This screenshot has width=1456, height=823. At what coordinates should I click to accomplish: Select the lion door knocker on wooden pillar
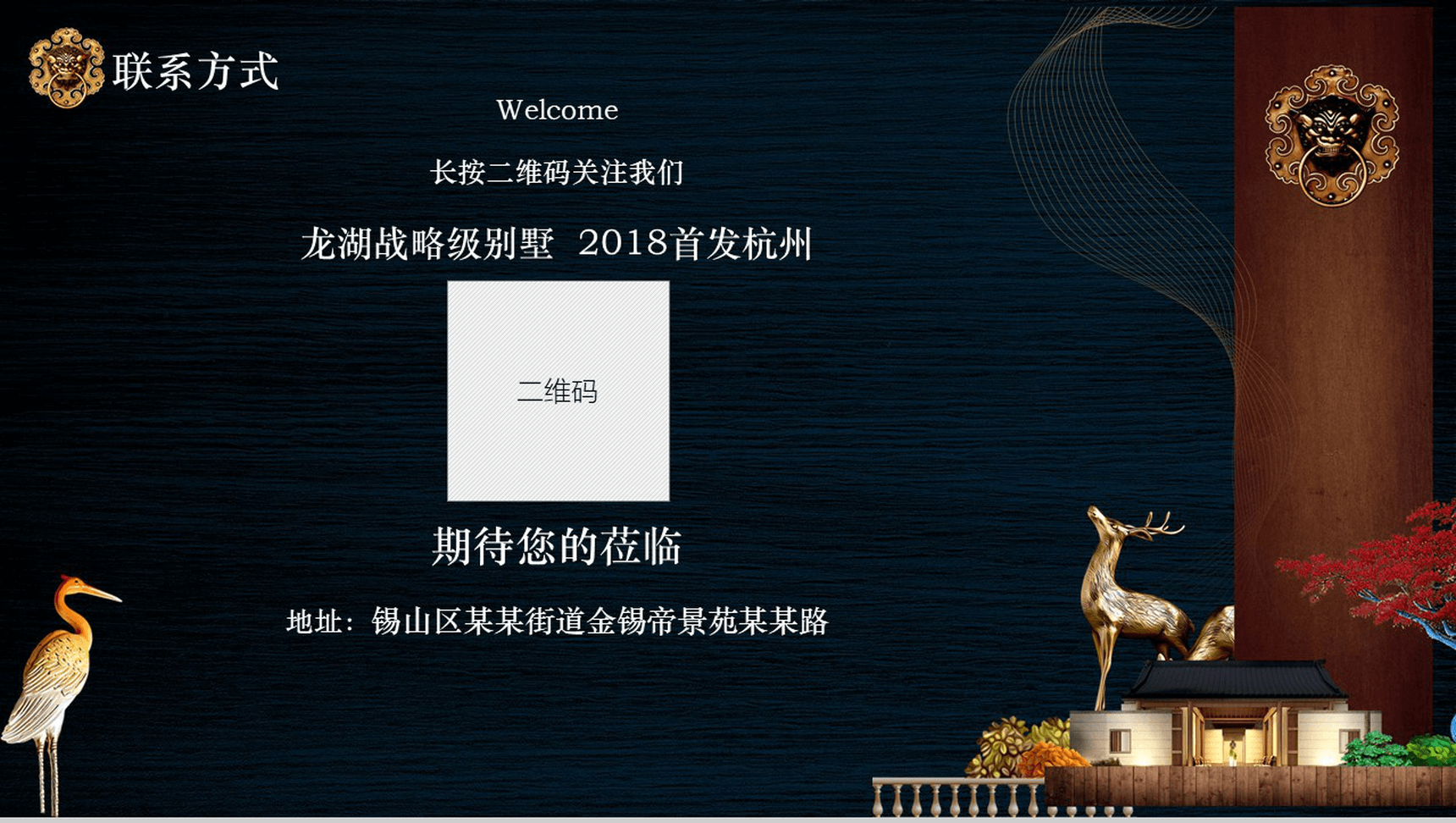(1331, 135)
